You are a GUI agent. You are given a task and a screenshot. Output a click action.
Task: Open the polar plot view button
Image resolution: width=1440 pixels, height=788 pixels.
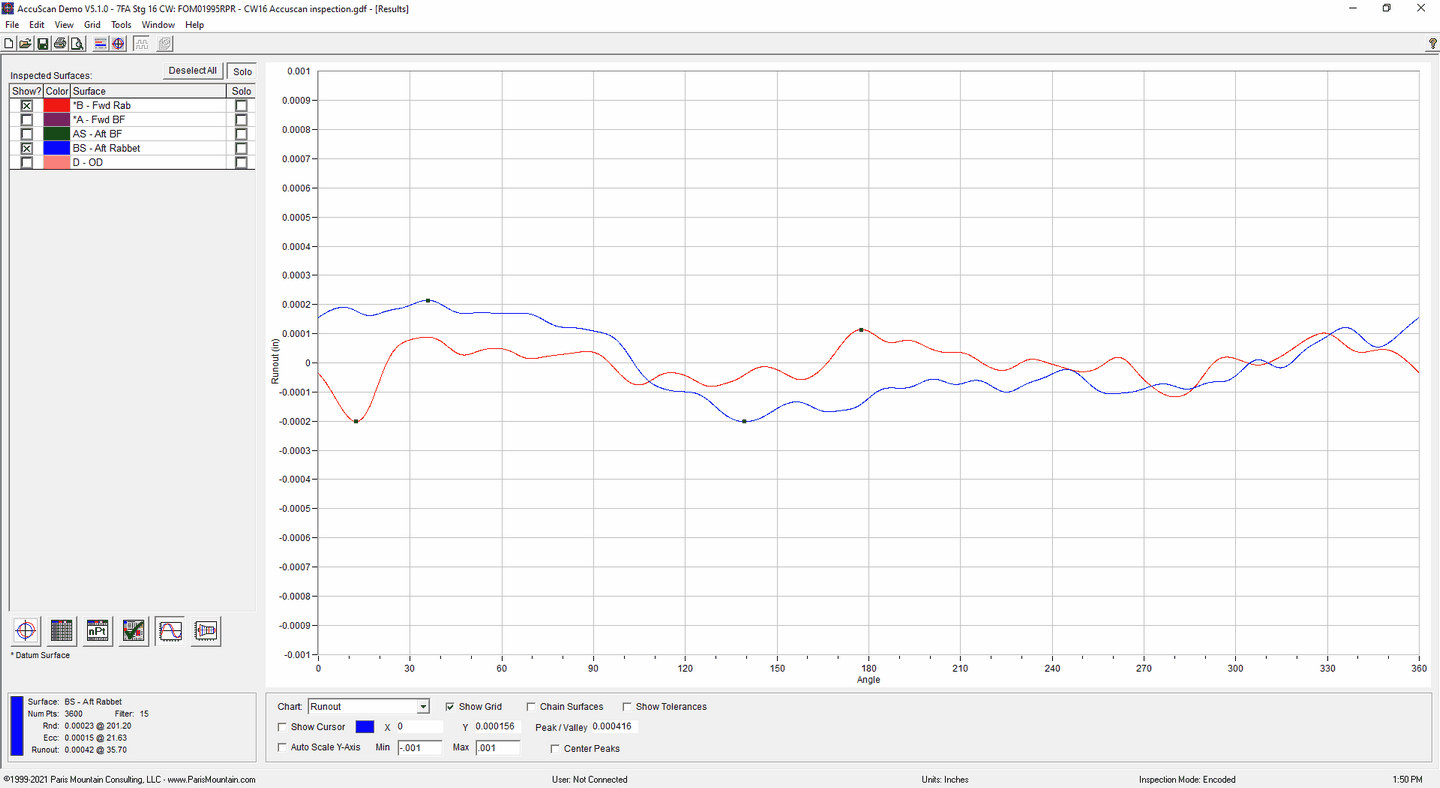point(27,631)
